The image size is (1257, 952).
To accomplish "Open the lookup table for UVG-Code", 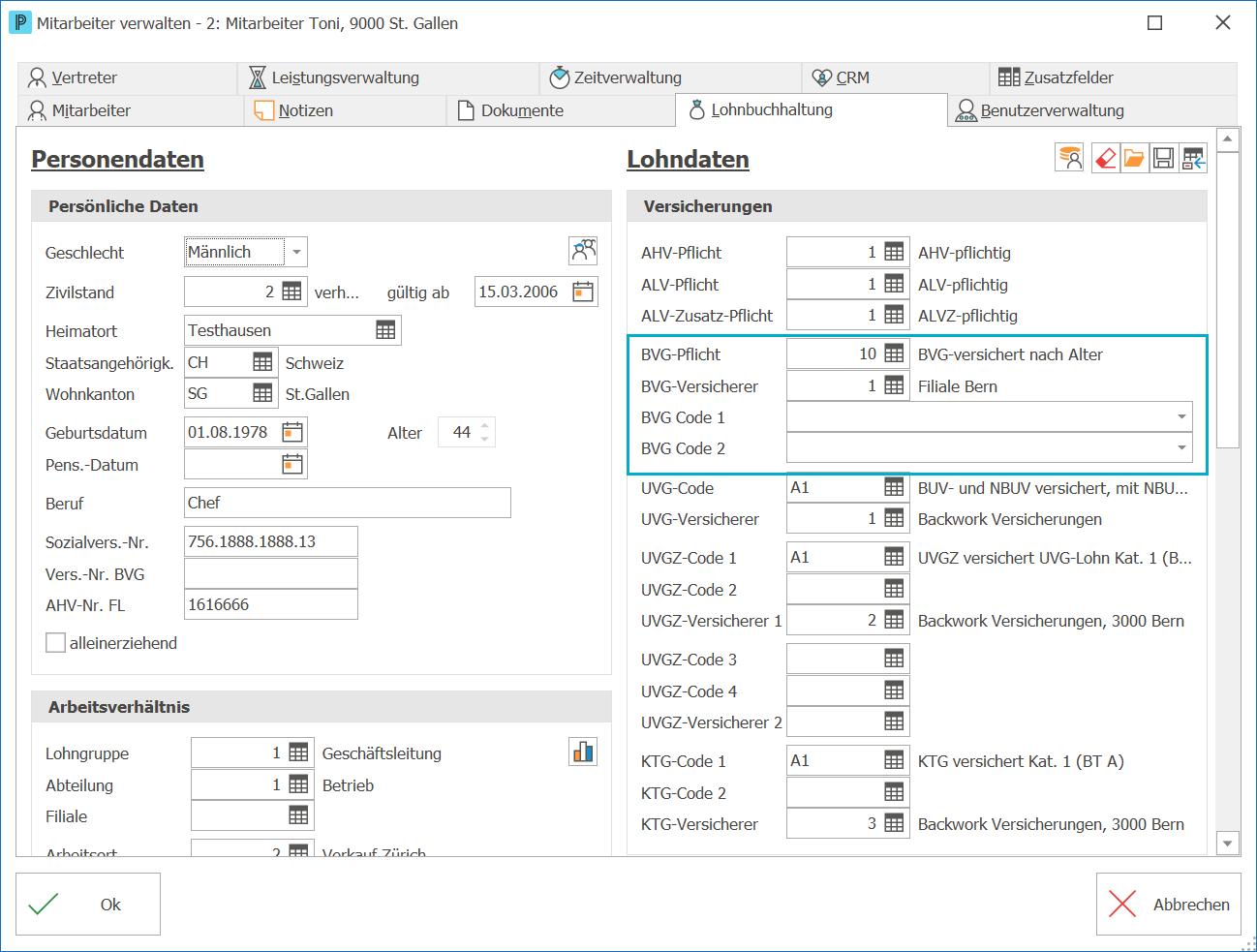I will [x=894, y=487].
